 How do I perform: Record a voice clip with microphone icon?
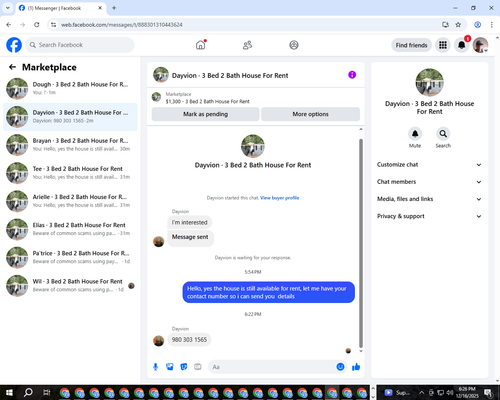pyautogui.click(x=155, y=367)
